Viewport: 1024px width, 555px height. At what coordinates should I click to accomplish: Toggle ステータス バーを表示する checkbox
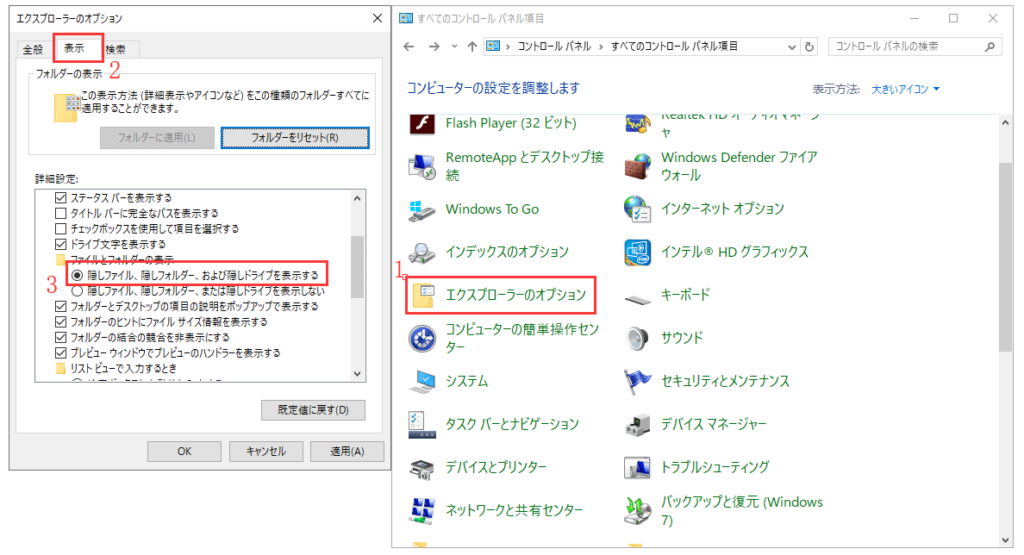[x=61, y=198]
